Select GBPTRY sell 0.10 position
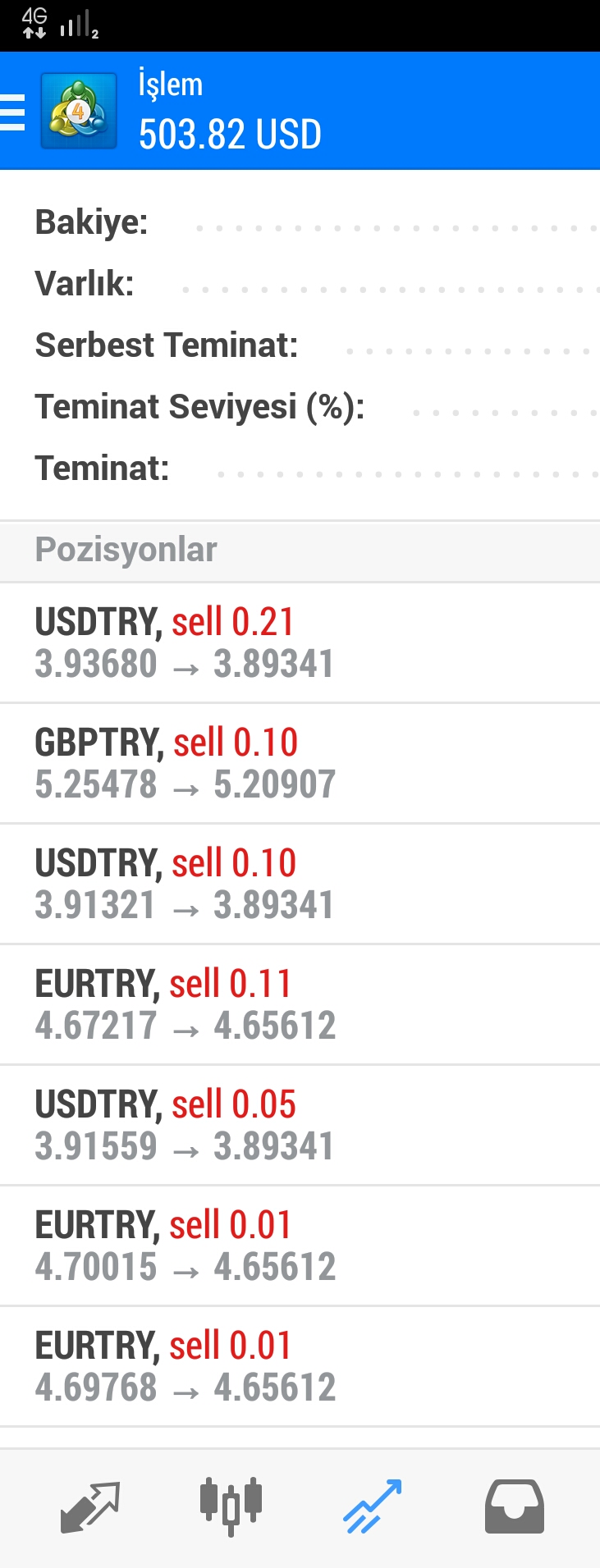The image size is (600, 1568). point(300,764)
